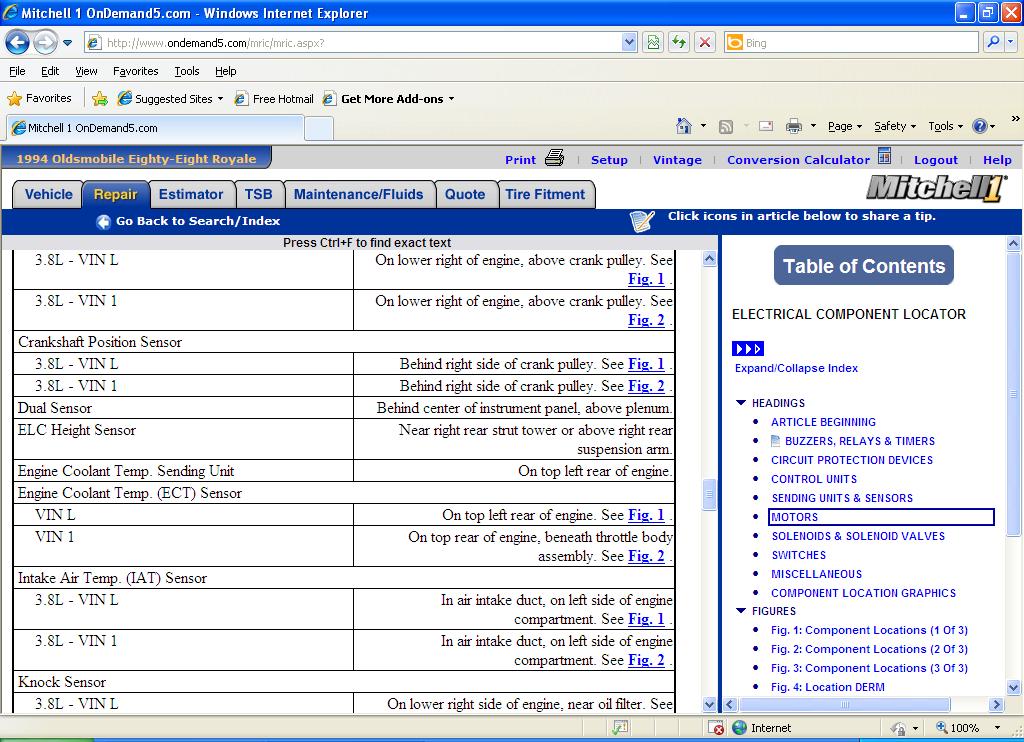
Task: Collapse the HEADINGS section in Table of Contents
Action: (741, 403)
